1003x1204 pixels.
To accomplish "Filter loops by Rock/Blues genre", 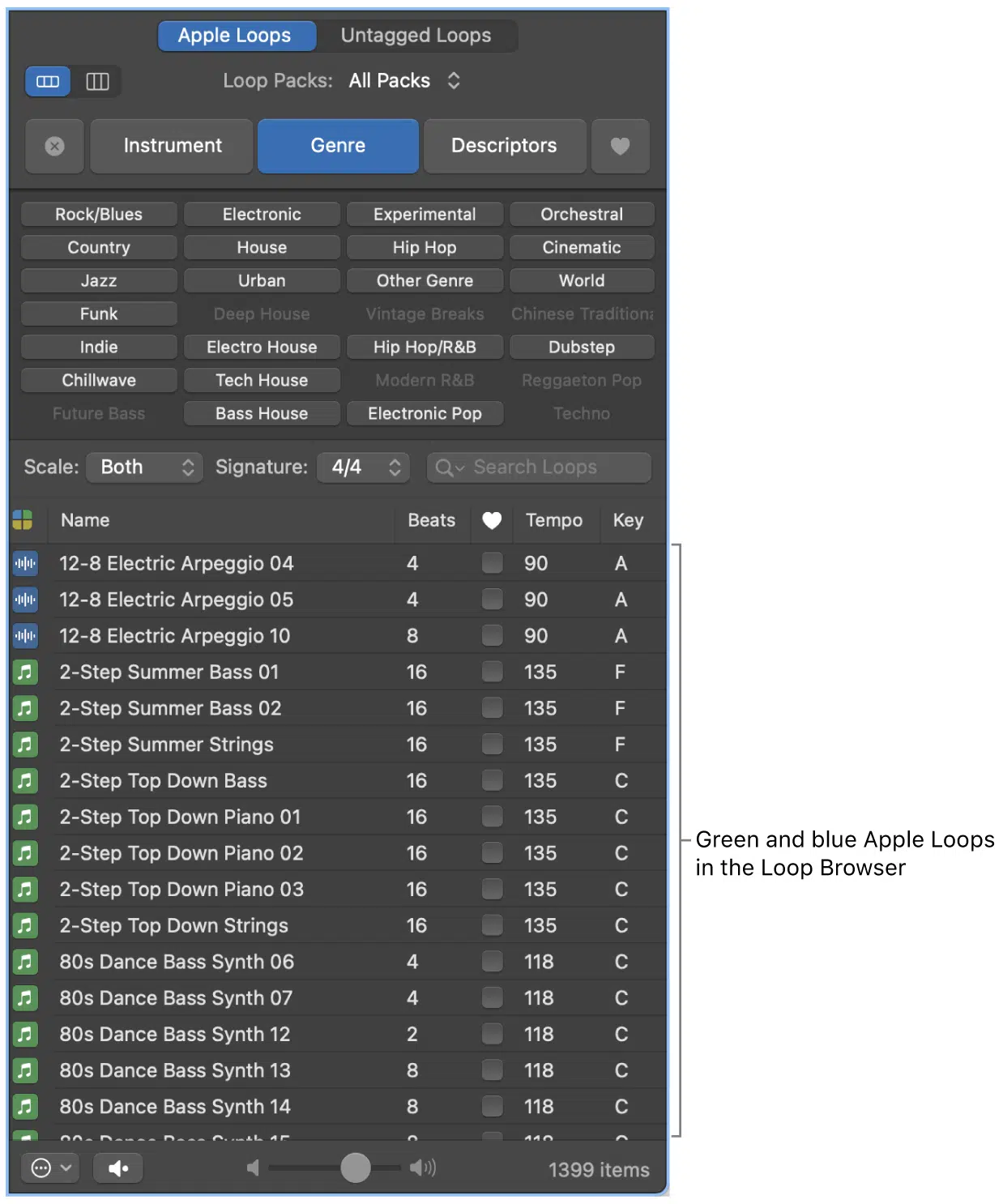I will pos(99,215).
